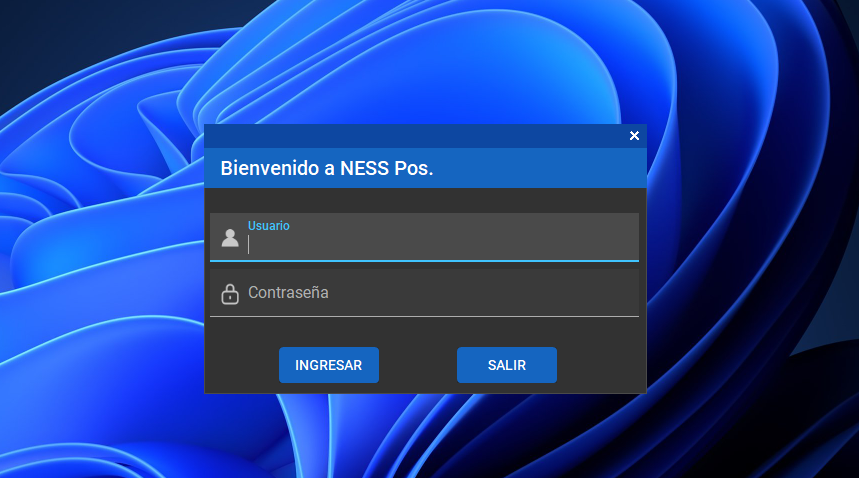Click the blue underline below Usuario field
Viewport: 859px width, 478px height.
point(424,260)
